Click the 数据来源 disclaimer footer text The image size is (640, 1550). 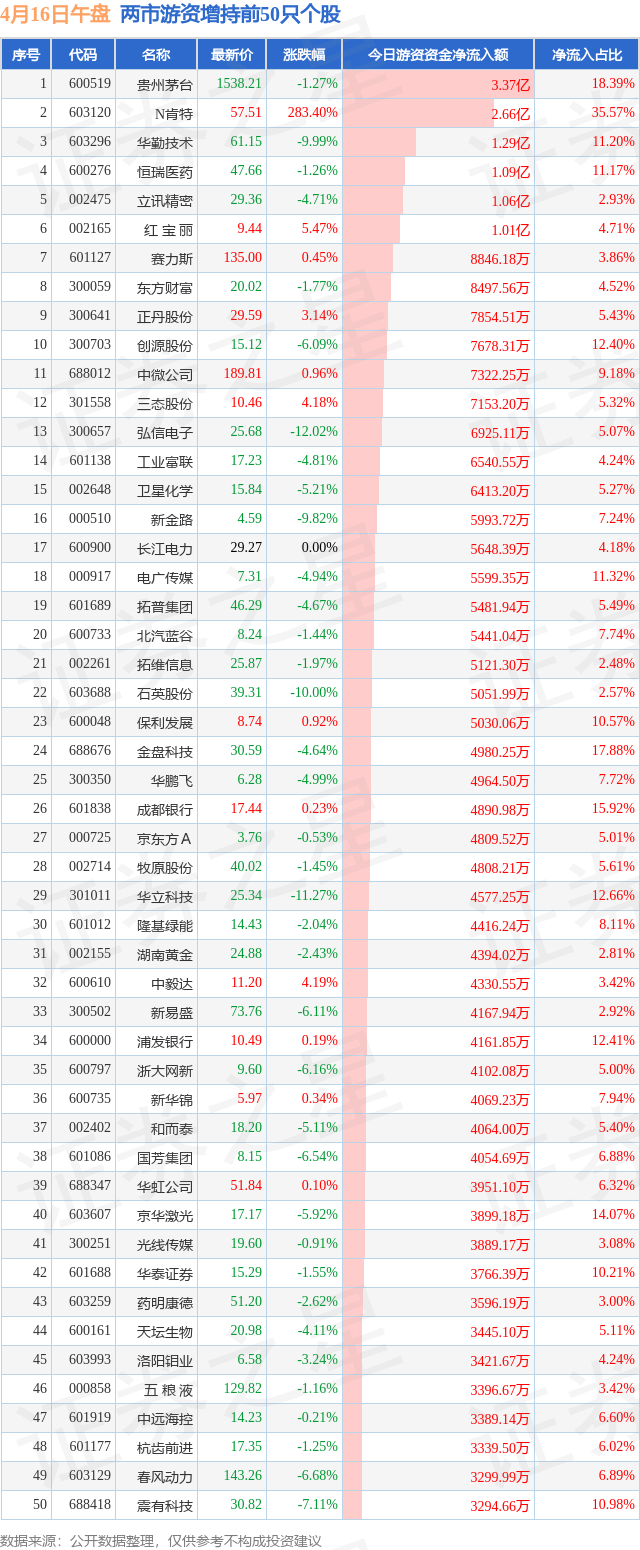click(161, 1541)
